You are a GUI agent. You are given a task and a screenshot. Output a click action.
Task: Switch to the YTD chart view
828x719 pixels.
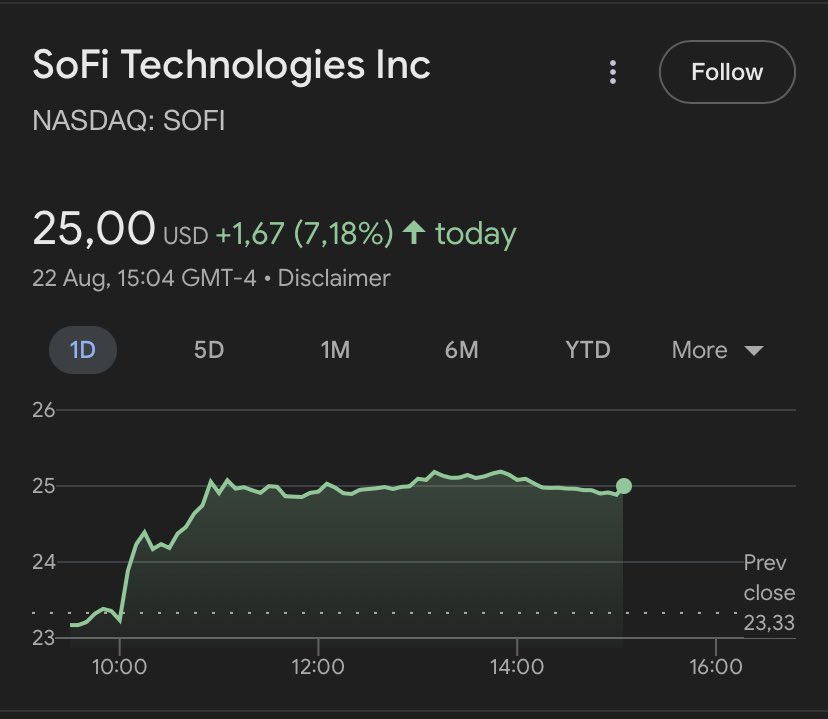[587, 350]
